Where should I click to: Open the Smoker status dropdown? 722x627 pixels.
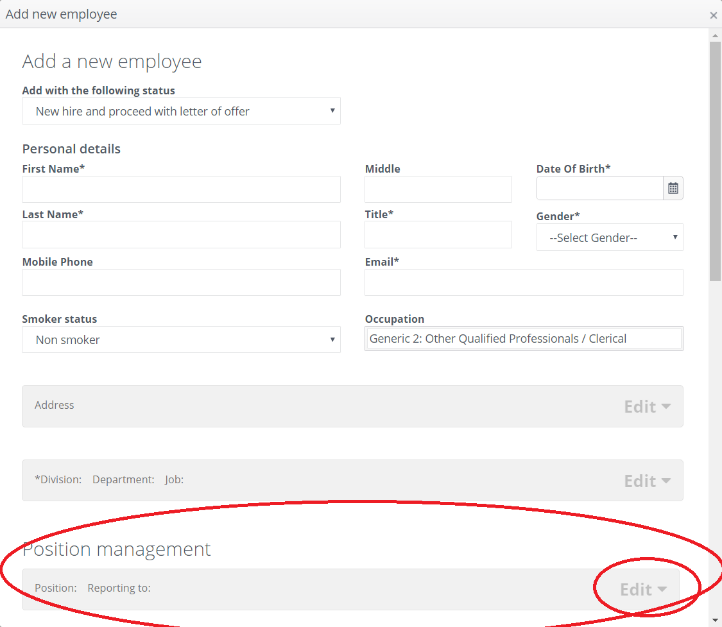[181, 340]
